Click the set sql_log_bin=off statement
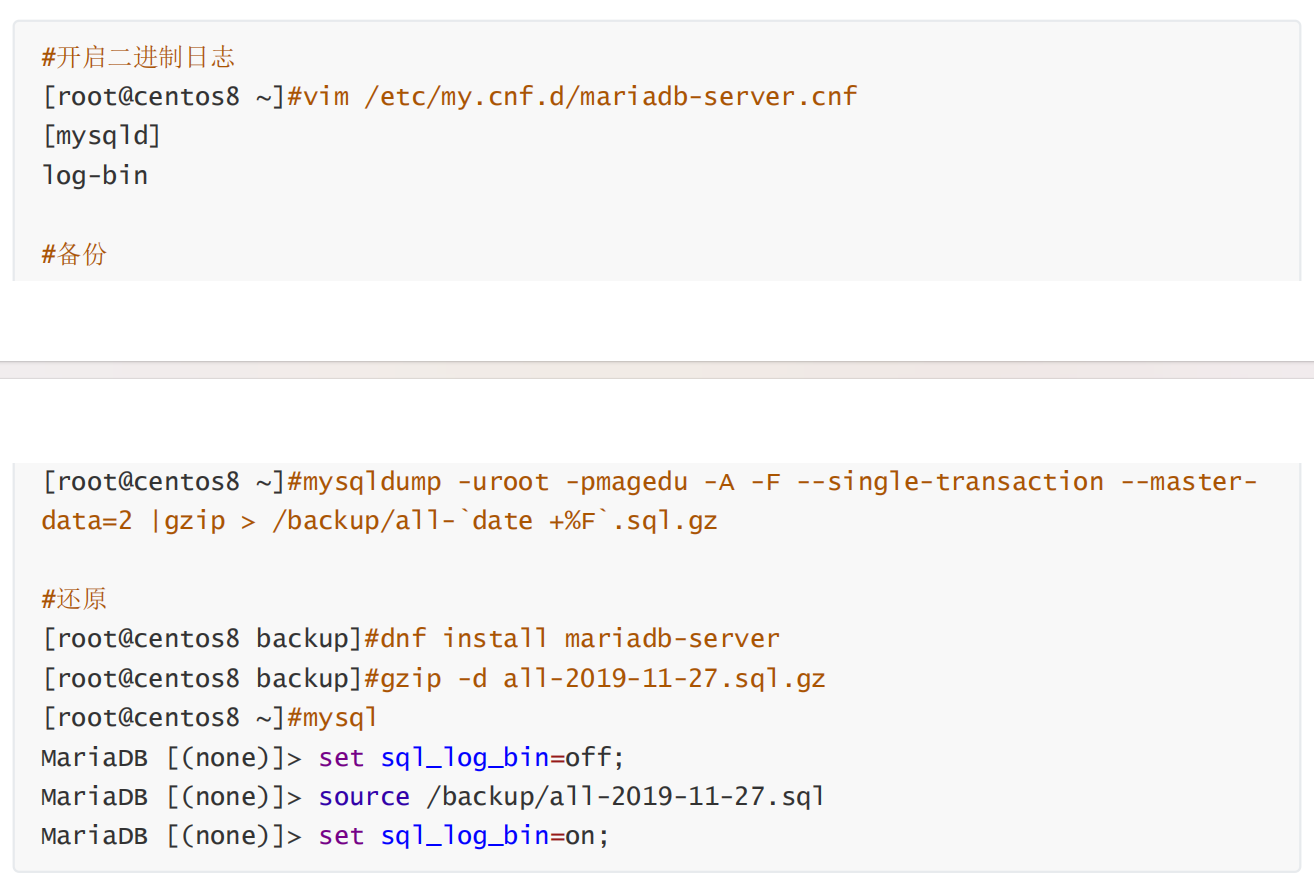 [472, 758]
